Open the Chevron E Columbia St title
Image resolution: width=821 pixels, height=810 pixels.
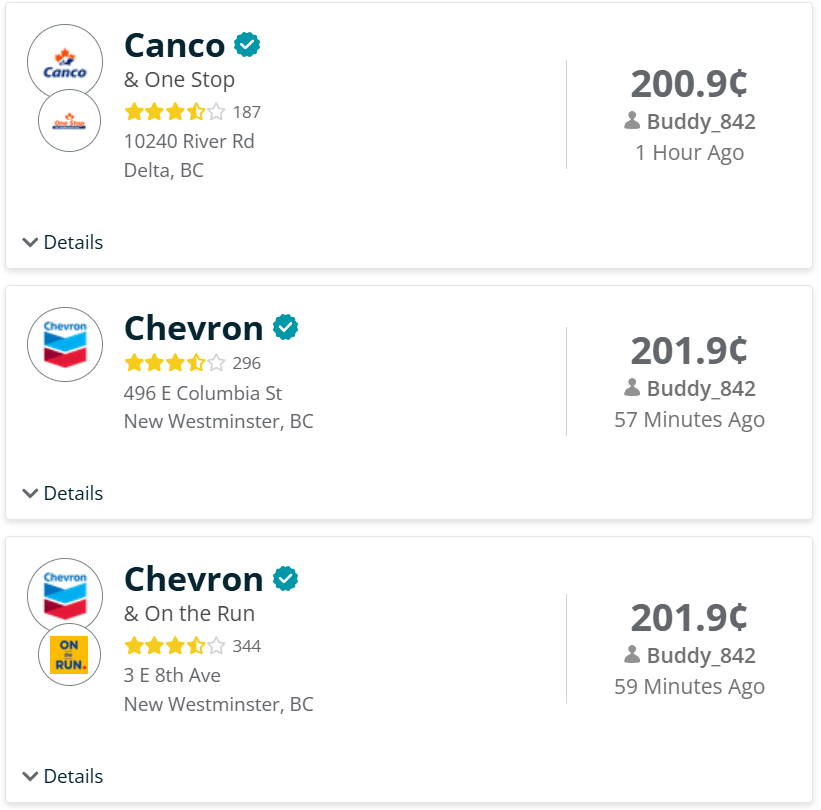tap(193, 328)
